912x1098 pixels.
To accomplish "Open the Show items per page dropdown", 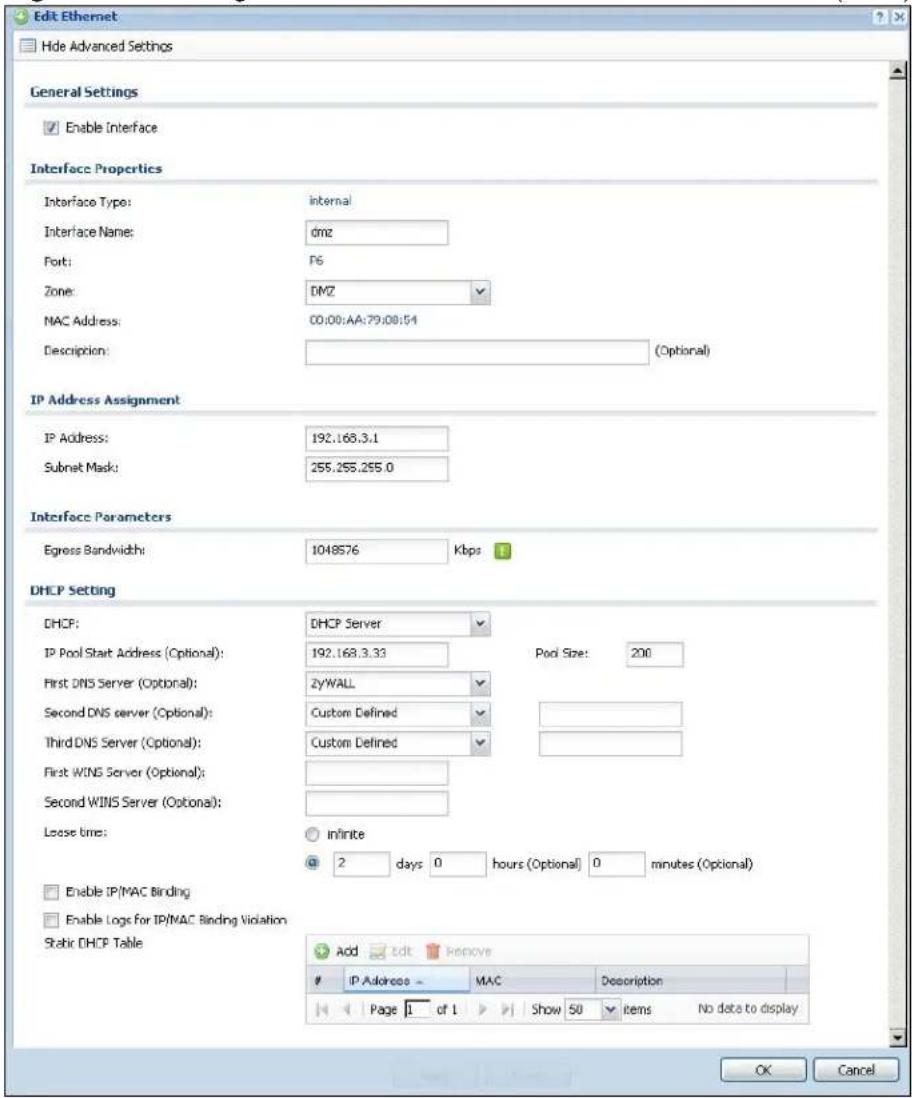I will pos(611,1010).
